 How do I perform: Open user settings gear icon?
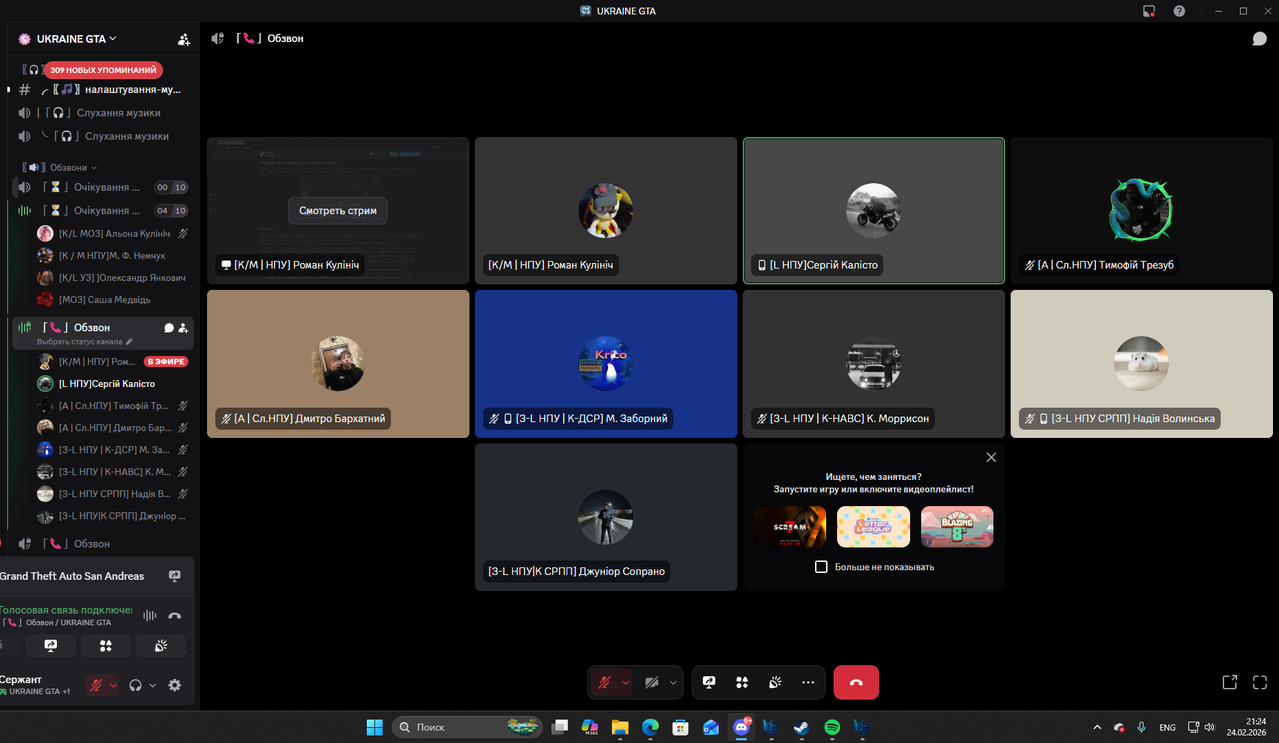click(175, 685)
